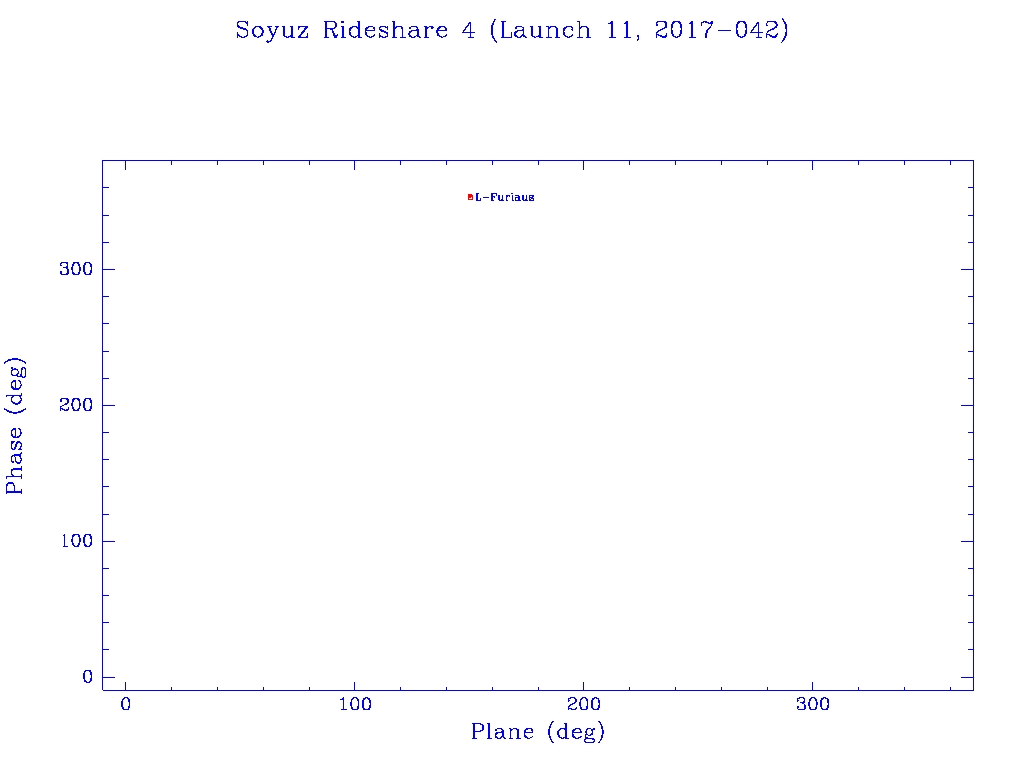1024x768 pixels.
Task: Click the Phase (deg) y-axis label
Action: point(15,425)
